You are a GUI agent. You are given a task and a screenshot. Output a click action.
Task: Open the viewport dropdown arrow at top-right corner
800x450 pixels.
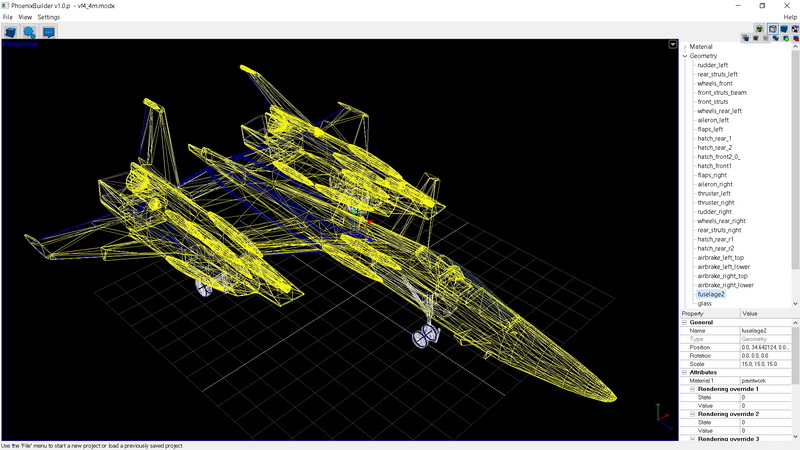pos(673,45)
